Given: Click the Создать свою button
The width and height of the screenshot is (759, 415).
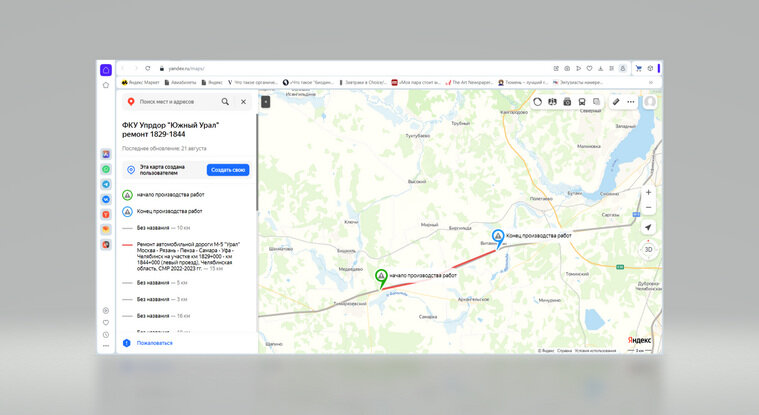Looking at the screenshot, I should tap(228, 170).
